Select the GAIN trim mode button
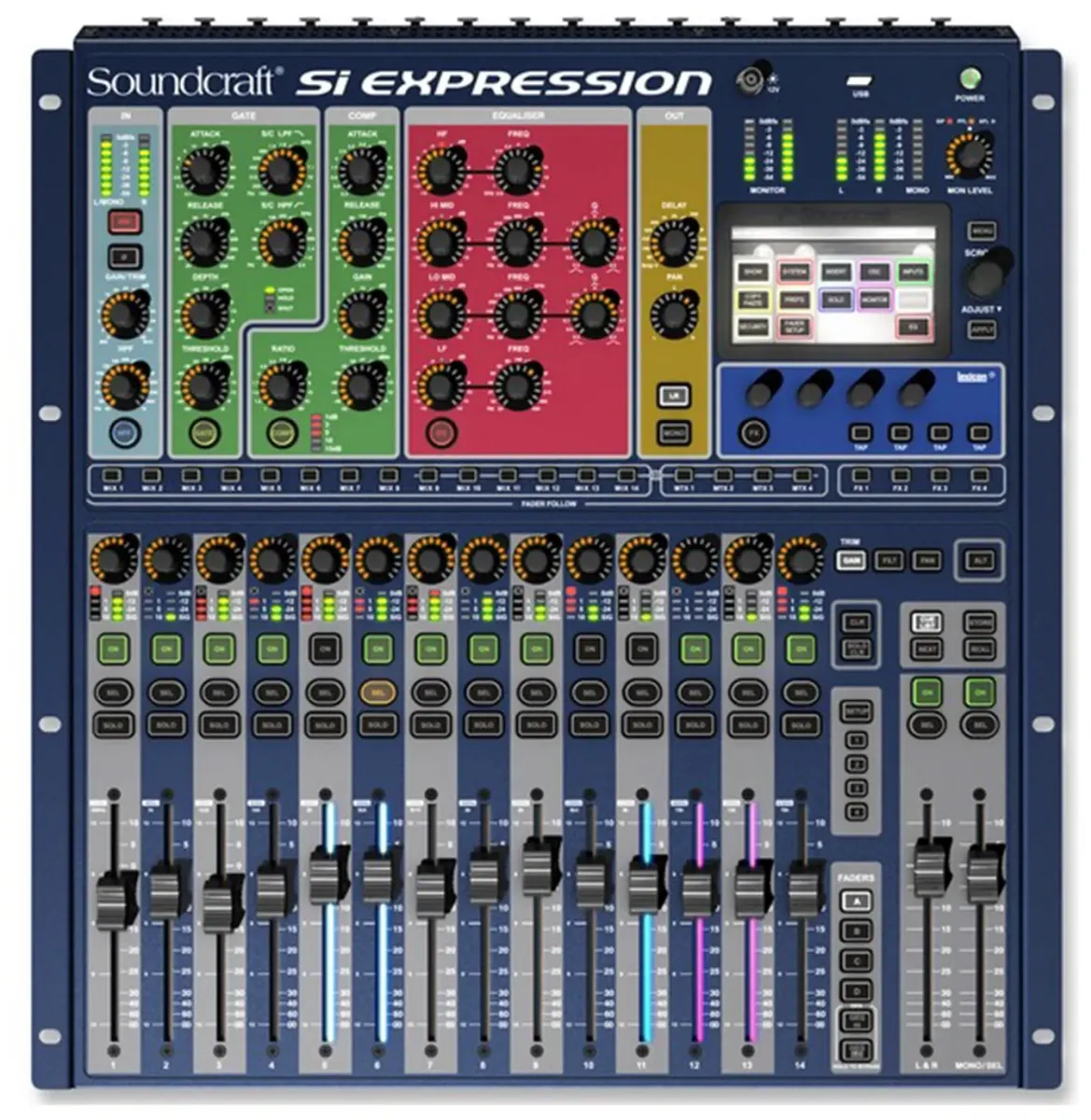This screenshot has height=1120, width=1091. 851,560
